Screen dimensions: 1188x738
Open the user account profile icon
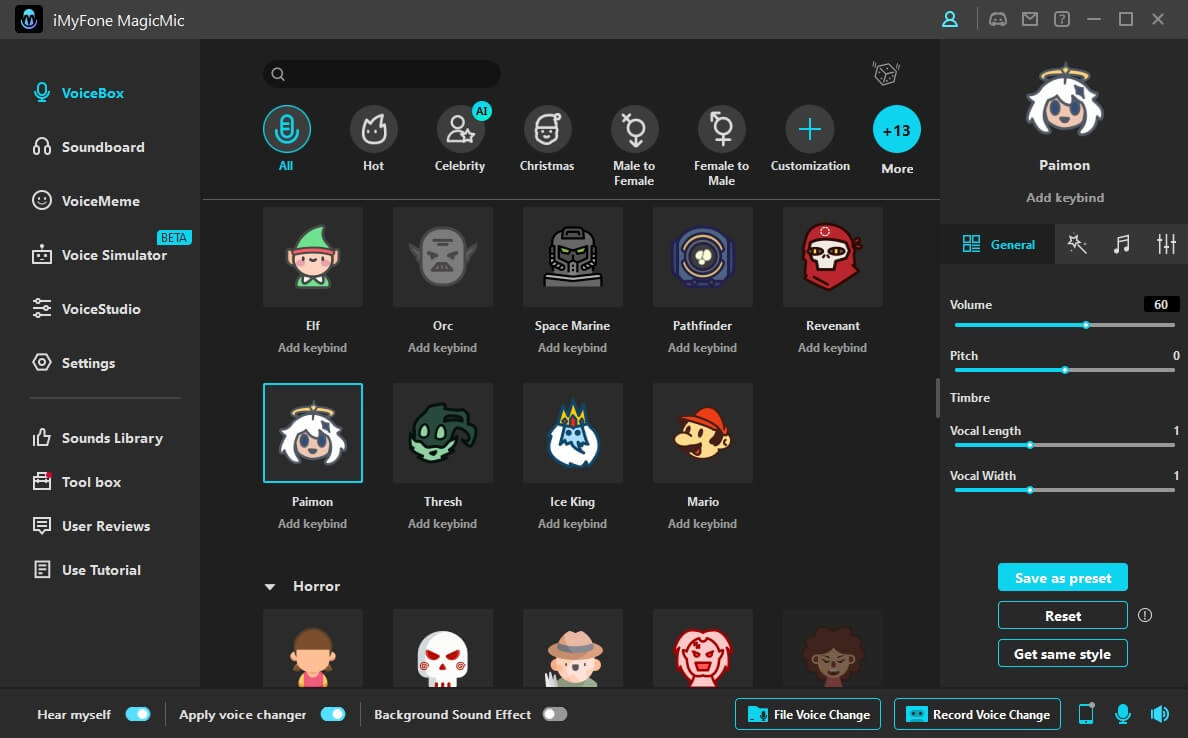point(949,20)
